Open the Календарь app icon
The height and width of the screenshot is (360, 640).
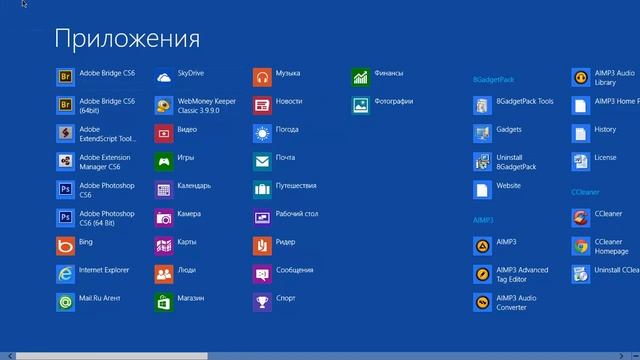tap(164, 190)
